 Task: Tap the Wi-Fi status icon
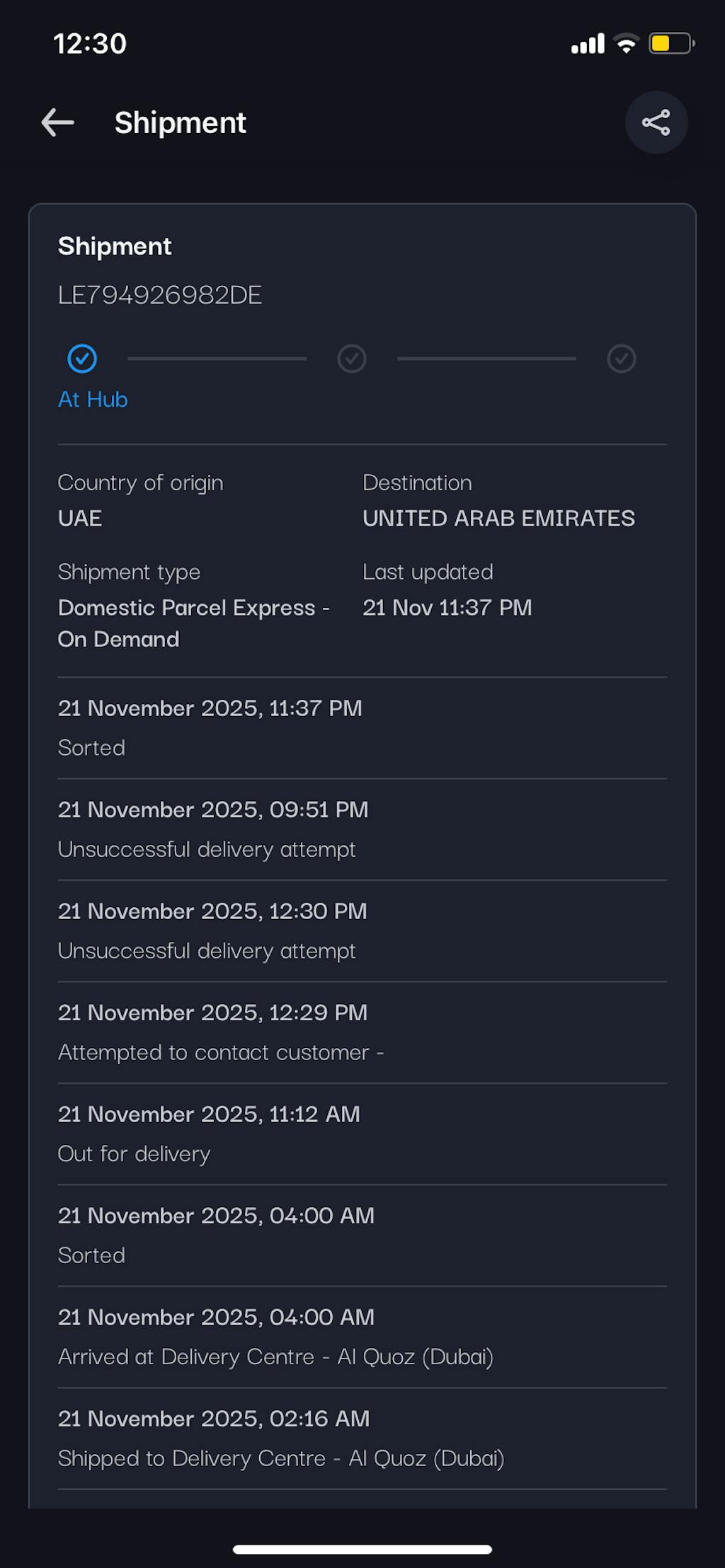tap(626, 44)
